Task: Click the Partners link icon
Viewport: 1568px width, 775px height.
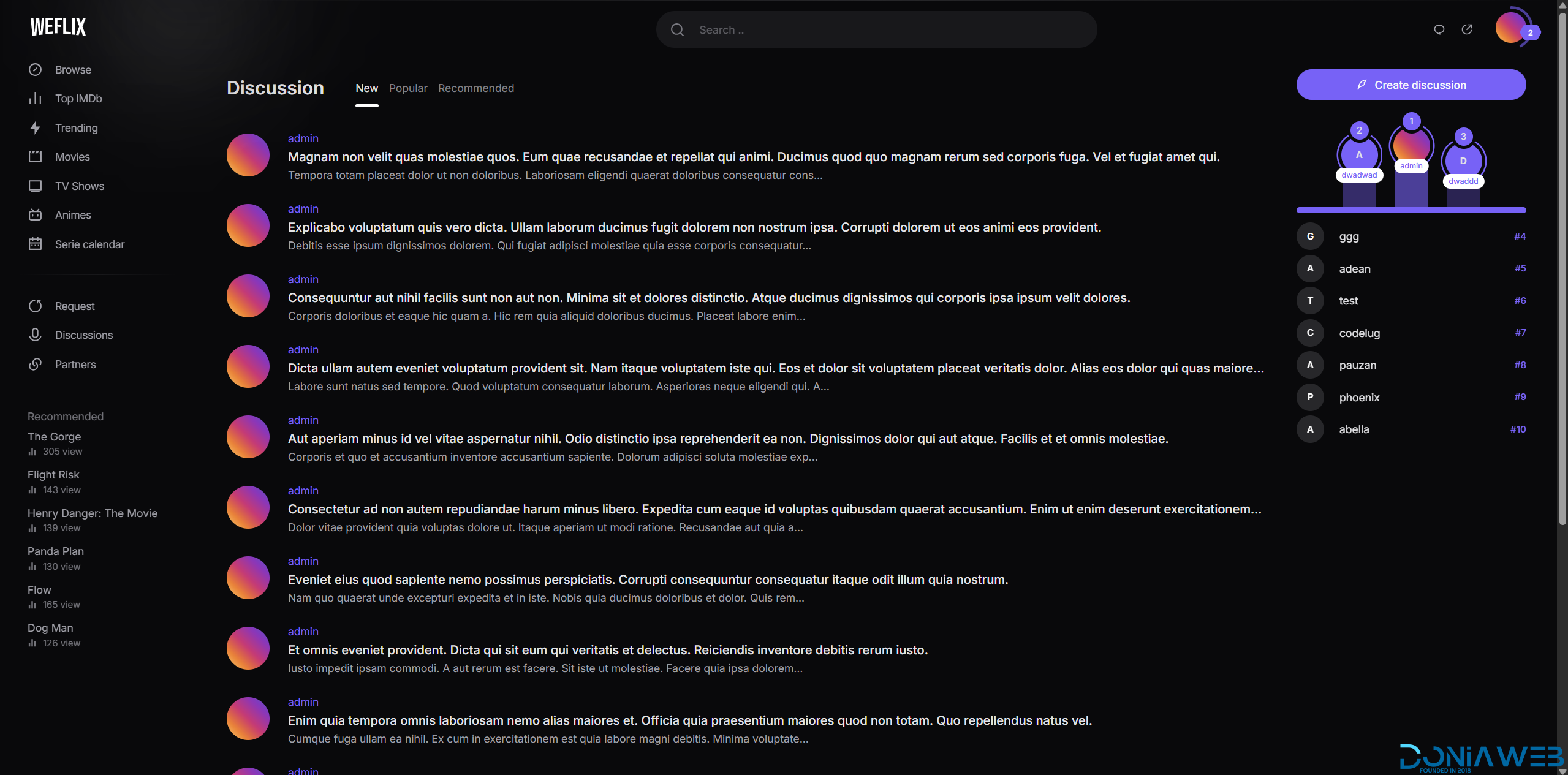Action: tap(36, 365)
